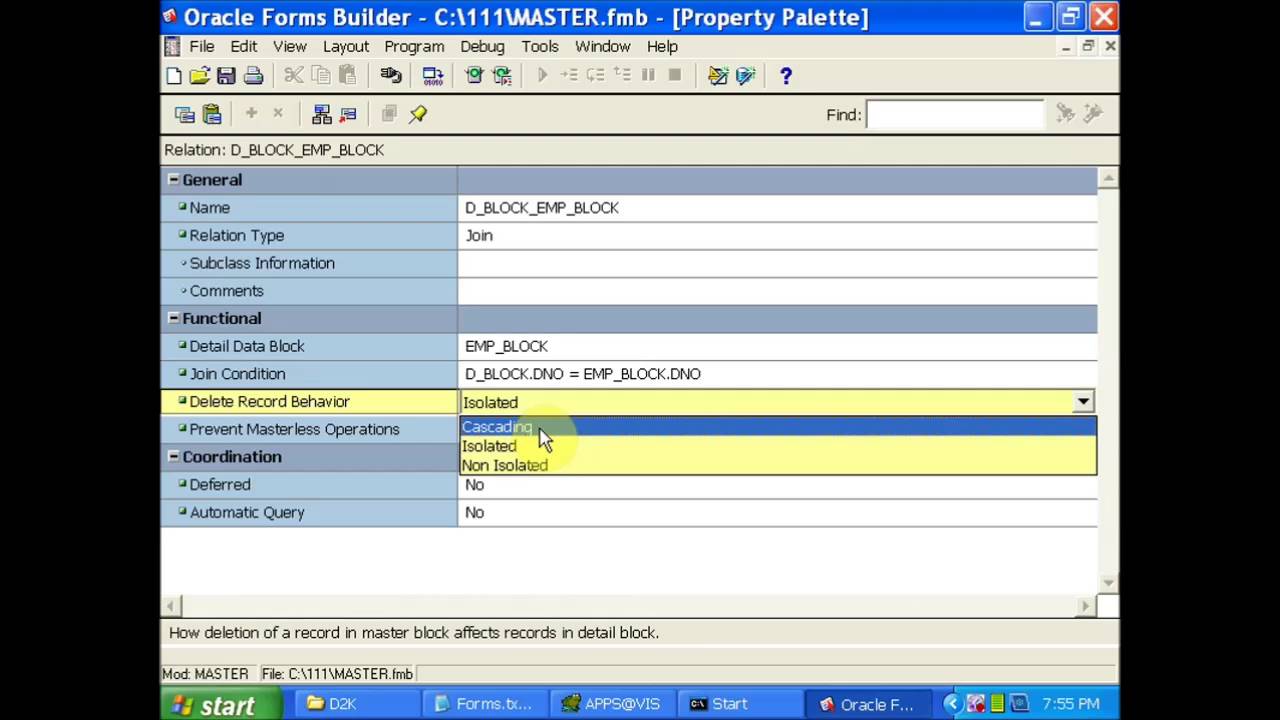Collapse the Functional property group
The height and width of the screenshot is (720, 1280).
[173, 318]
